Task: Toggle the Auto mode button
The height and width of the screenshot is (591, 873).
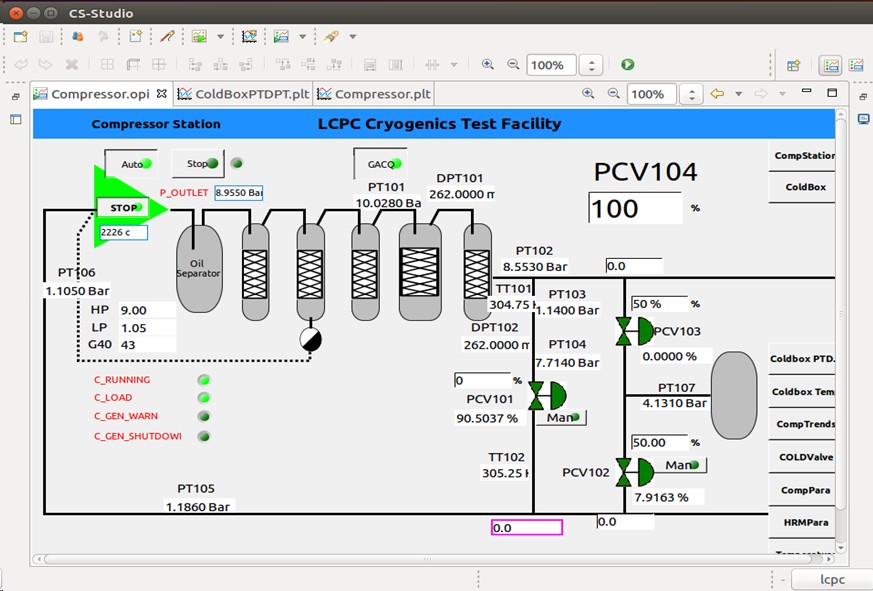Action: point(132,164)
